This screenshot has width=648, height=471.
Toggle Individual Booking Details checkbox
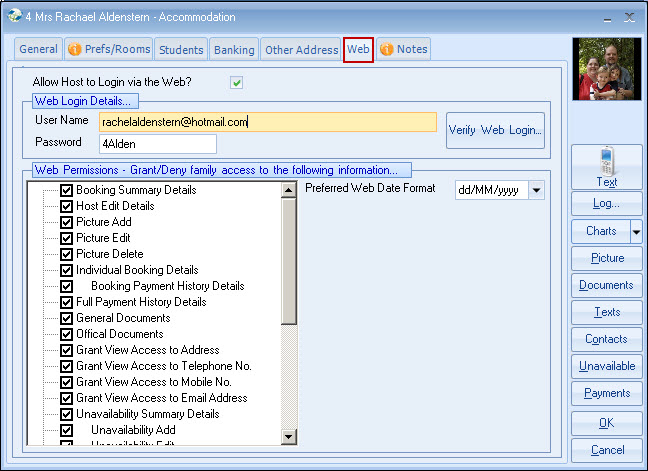tap(67, 270)
